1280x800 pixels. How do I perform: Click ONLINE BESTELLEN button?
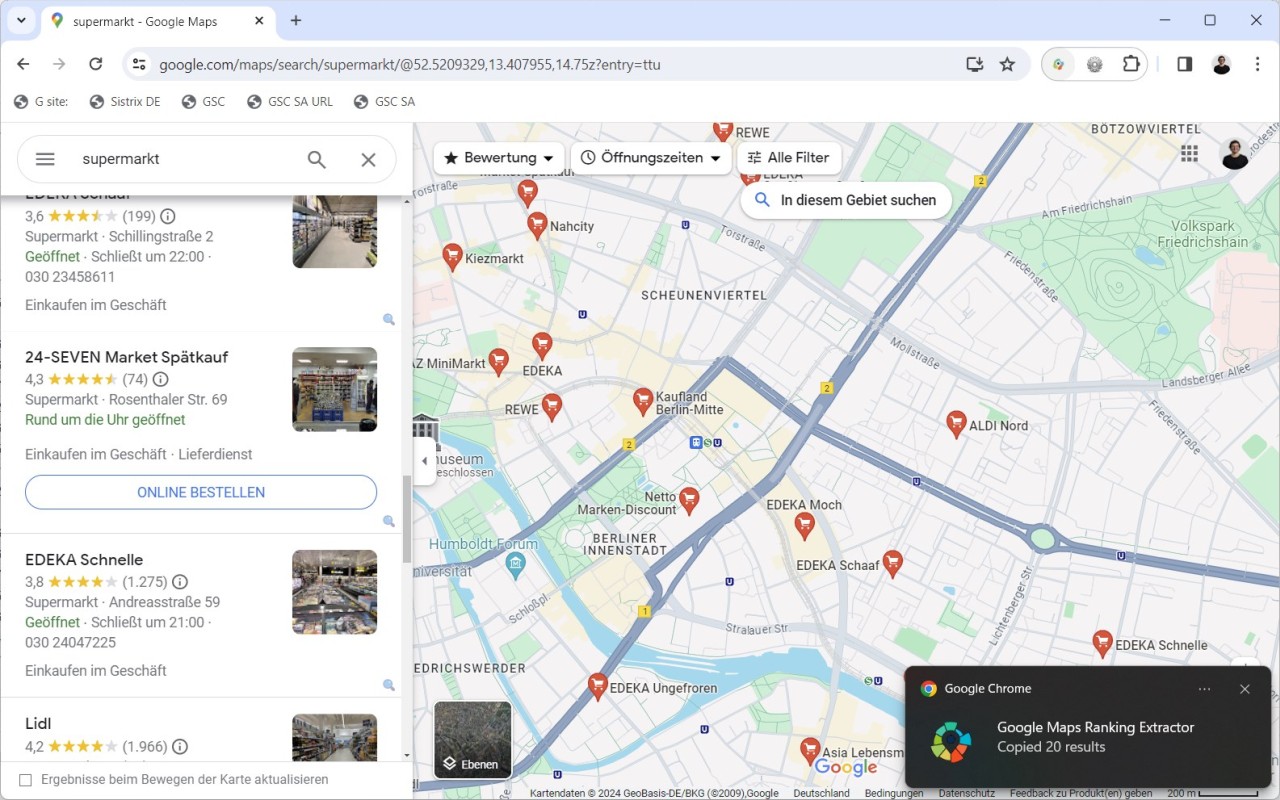201,492
